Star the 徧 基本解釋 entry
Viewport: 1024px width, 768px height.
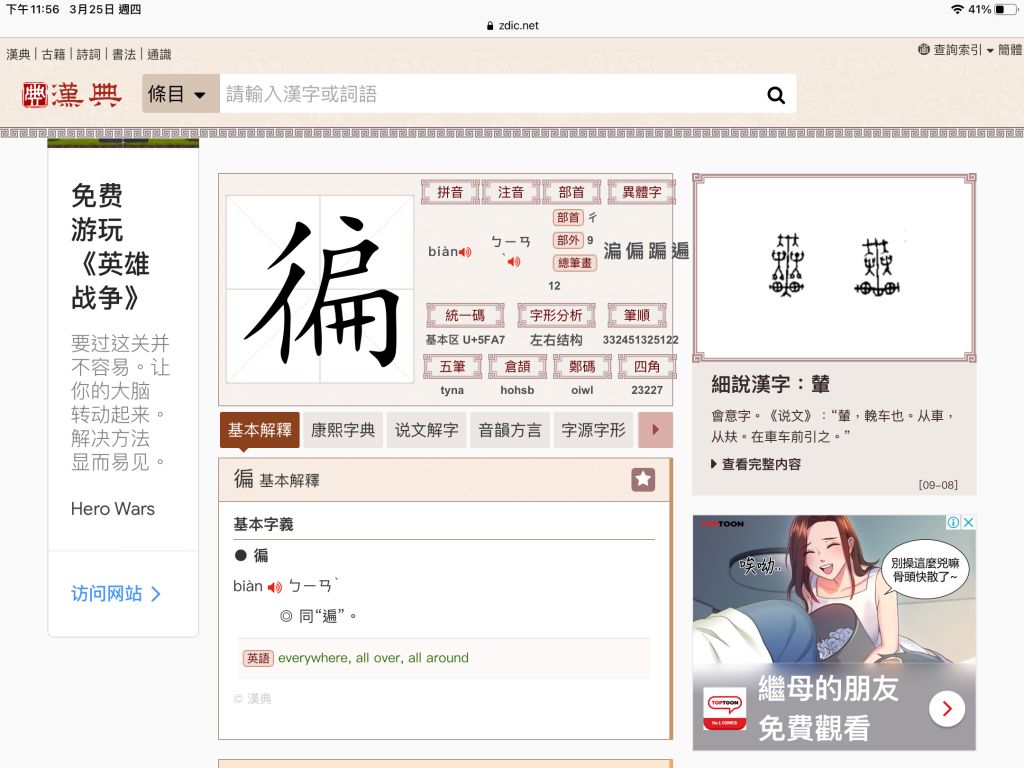(643, 480)
